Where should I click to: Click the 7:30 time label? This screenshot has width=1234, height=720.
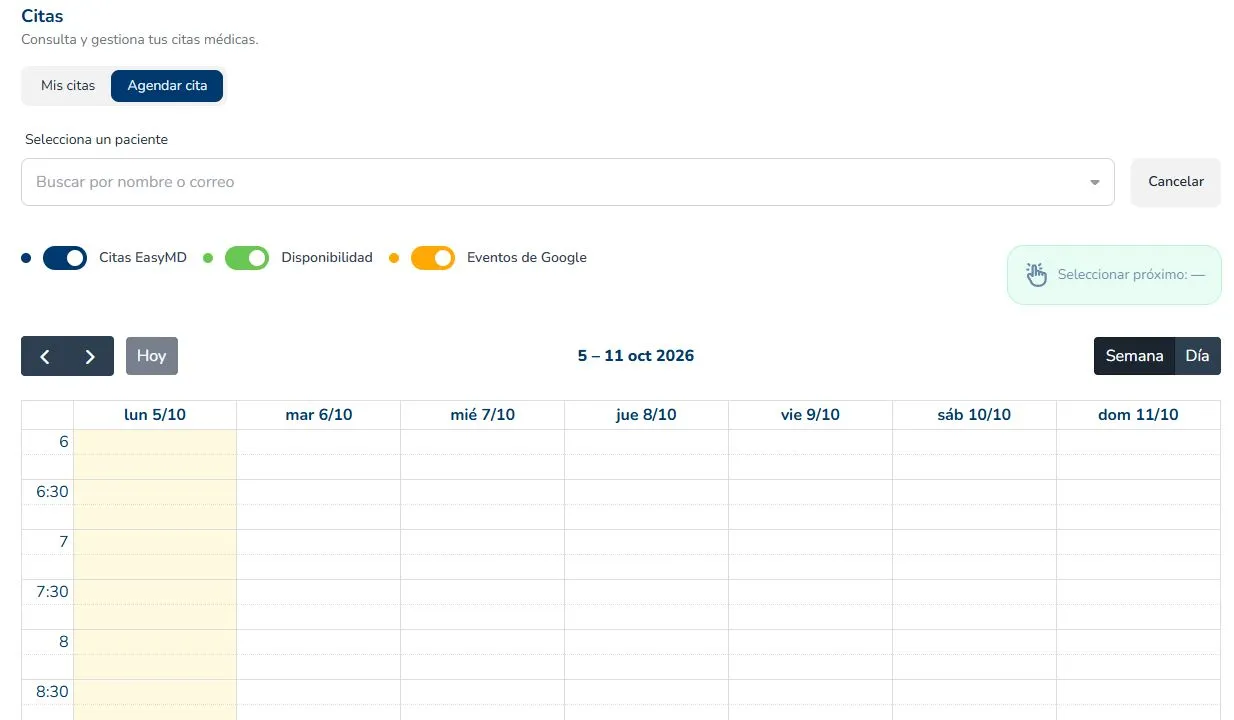pyautogui.click(x=52, y=592)
